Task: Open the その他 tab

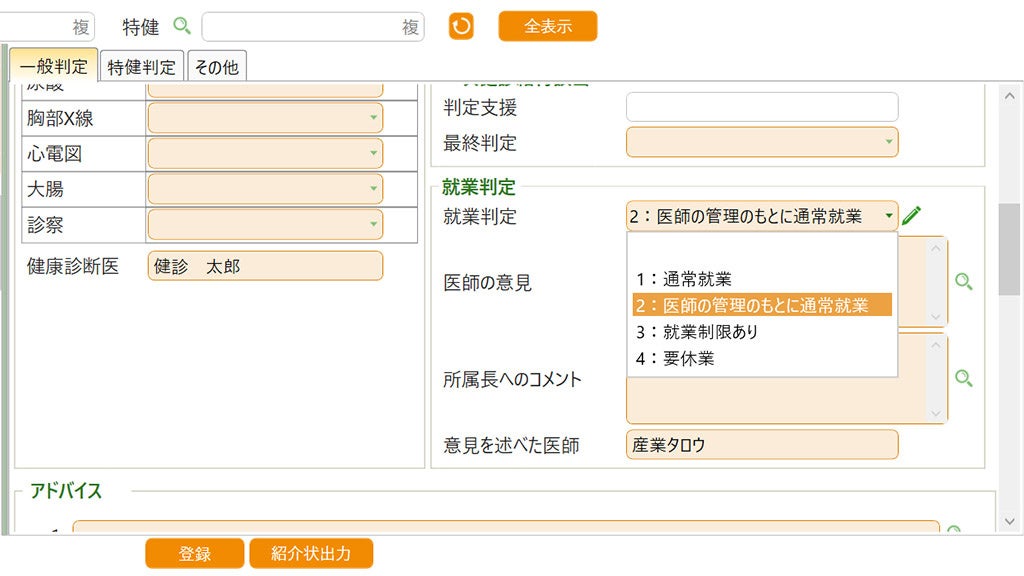Action: point(216,67)
